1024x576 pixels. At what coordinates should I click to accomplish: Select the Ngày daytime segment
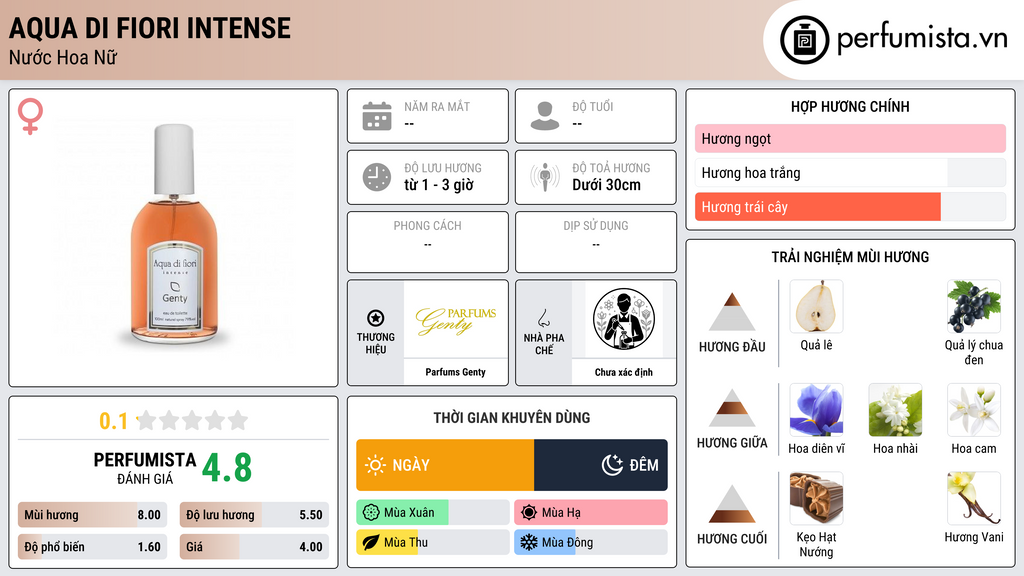[x=445, y=465]
